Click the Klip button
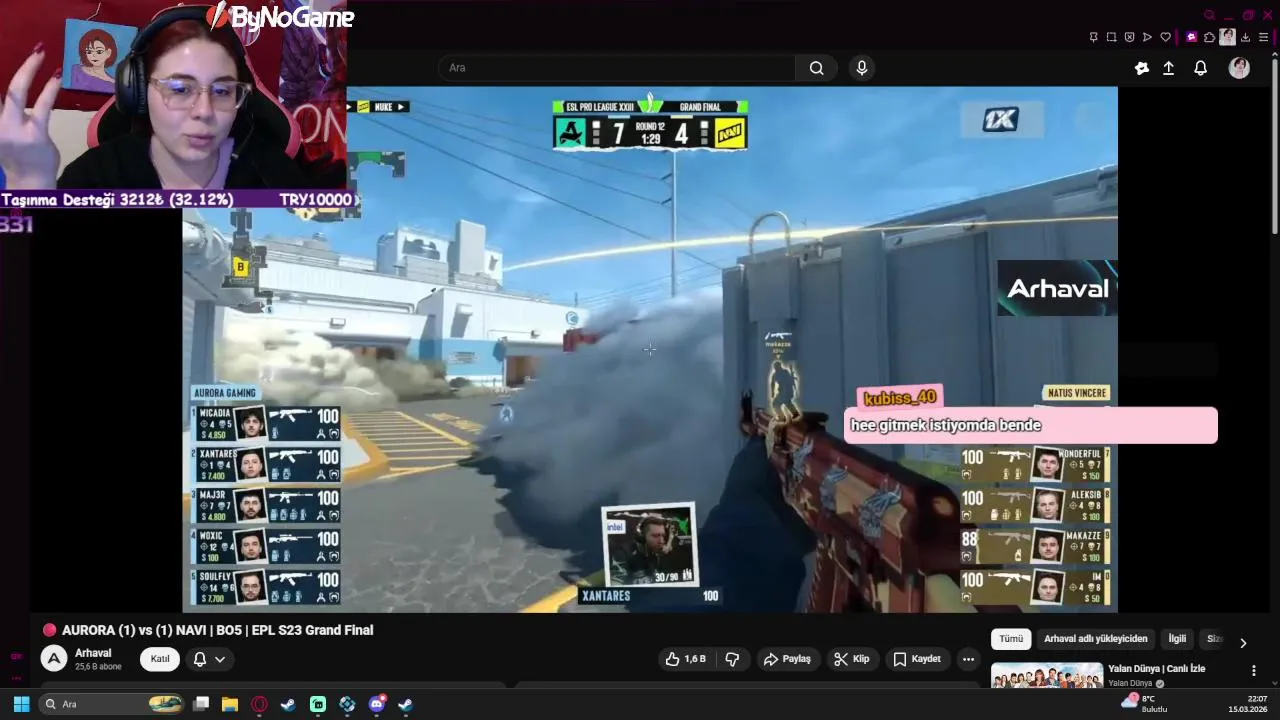The height and width of the screenshot is (720, 1280). pyautogui.click(x=852, y=659)
